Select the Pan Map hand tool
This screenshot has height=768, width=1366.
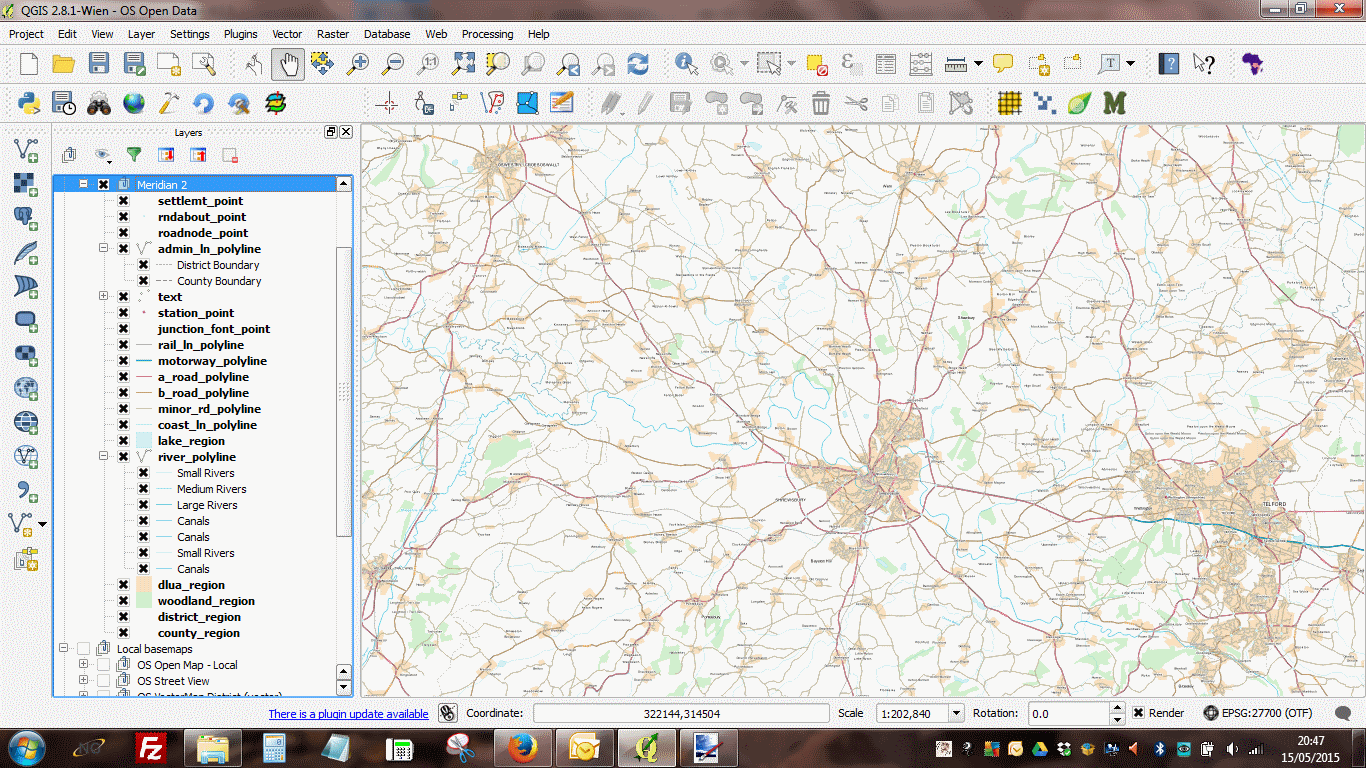pos(288,64)
